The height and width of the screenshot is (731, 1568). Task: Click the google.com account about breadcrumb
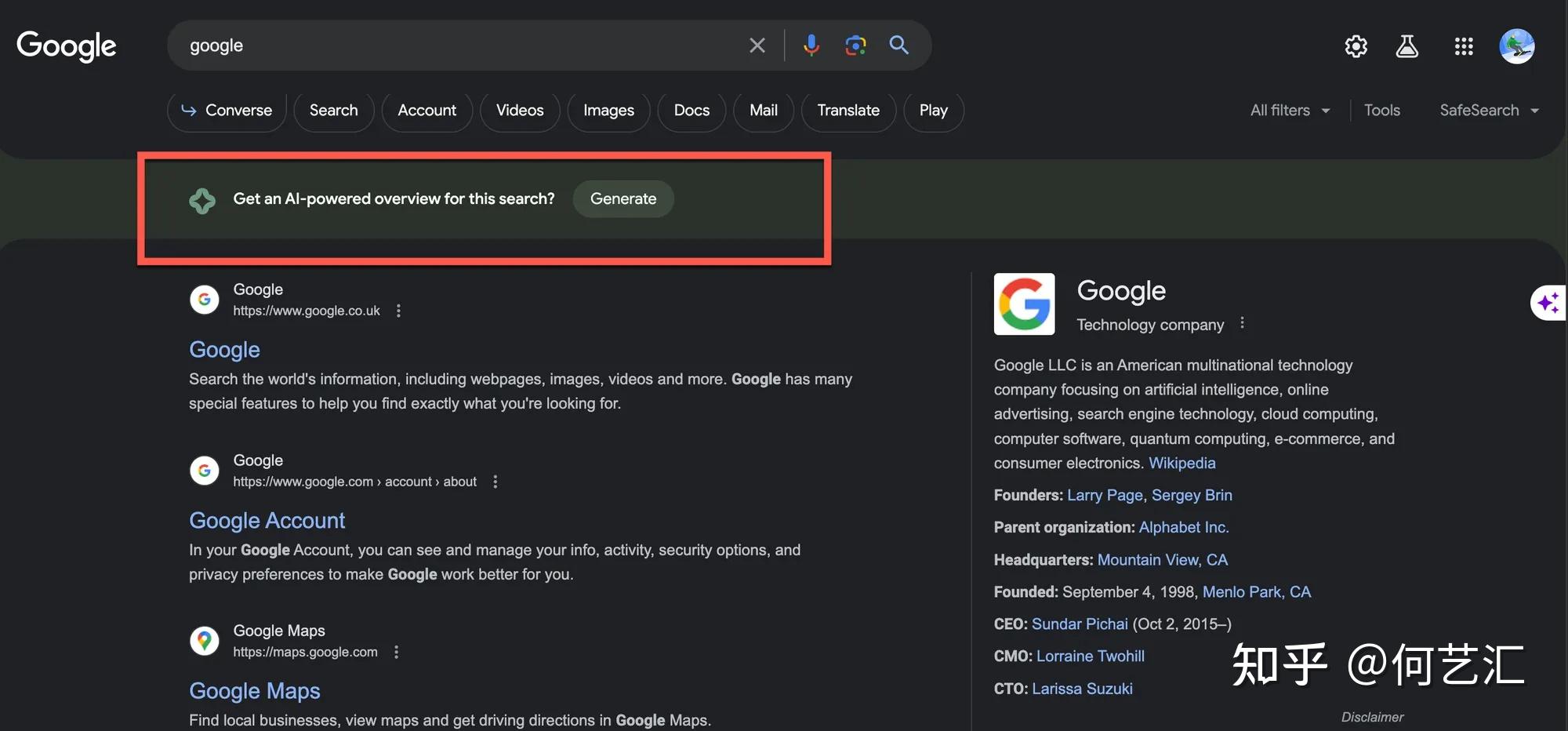click(354, 482)
